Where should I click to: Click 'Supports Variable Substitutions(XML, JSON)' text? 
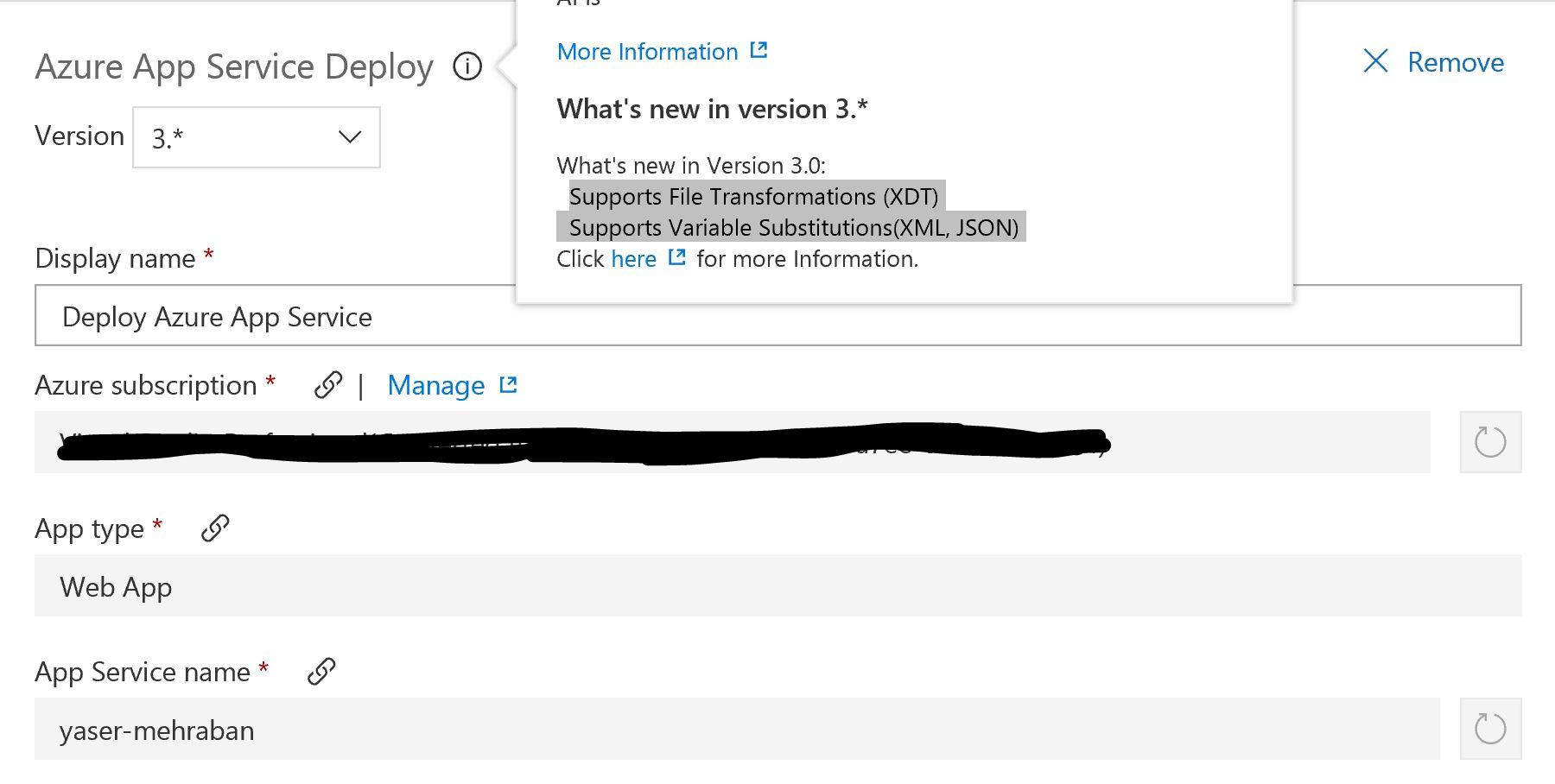click(794, 228)
